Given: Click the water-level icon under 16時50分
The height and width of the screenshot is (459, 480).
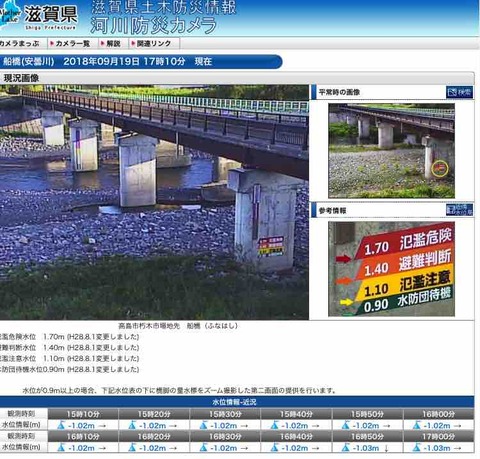Looking at the screenshot, I should click(346, 448).
